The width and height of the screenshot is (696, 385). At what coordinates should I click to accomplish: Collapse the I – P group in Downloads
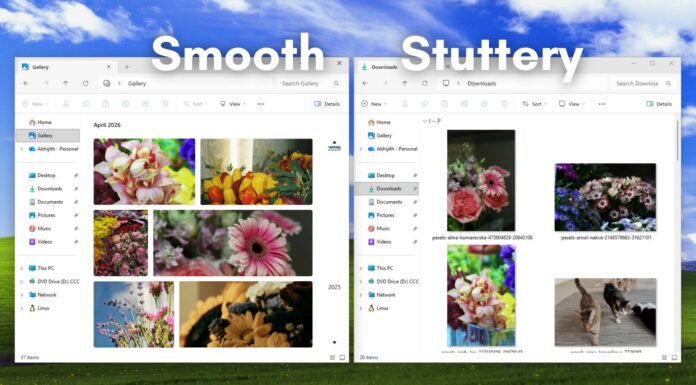tap(424, 121)
